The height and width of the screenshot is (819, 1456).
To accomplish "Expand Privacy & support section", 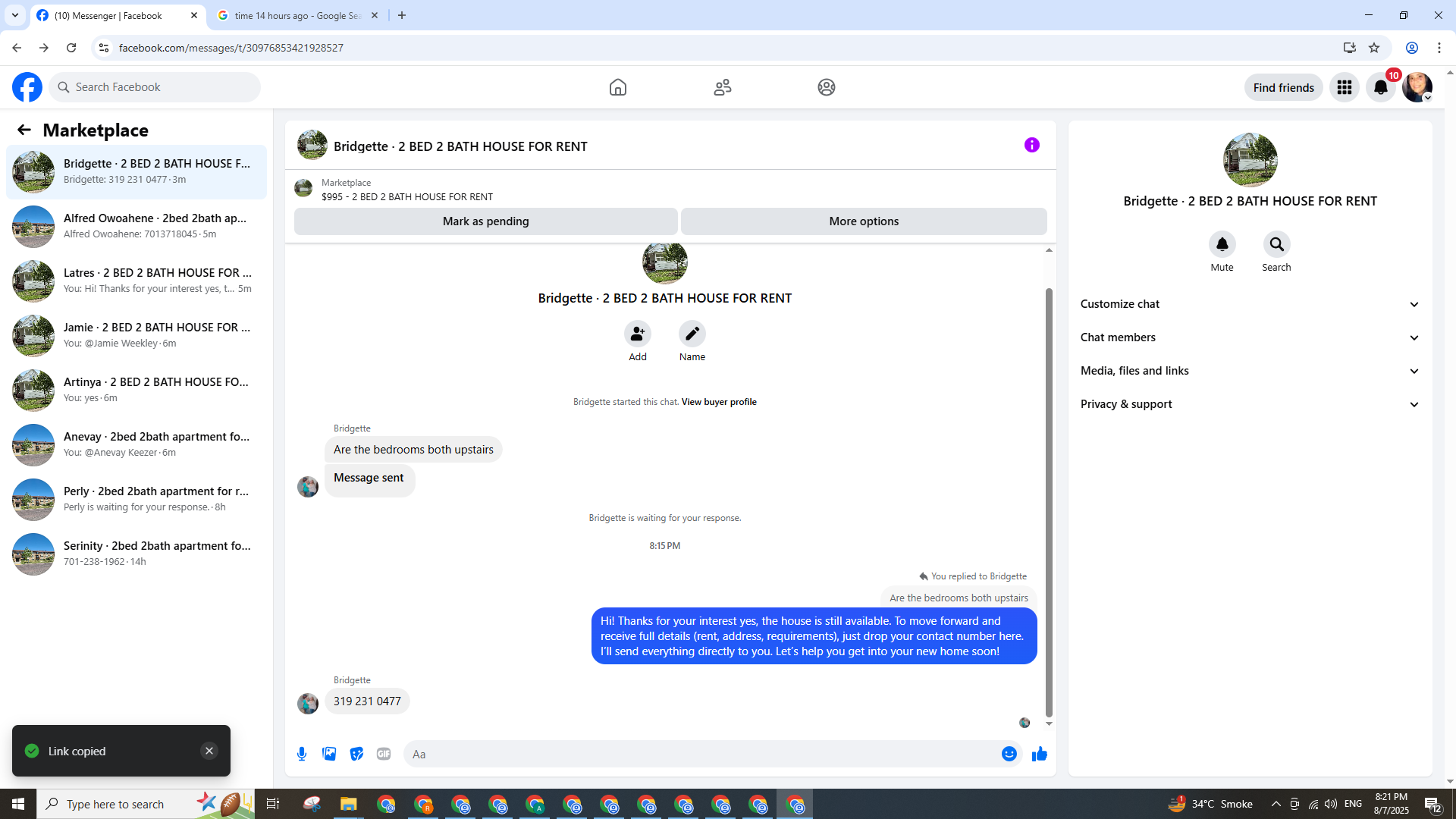I will coord(1250,404).
